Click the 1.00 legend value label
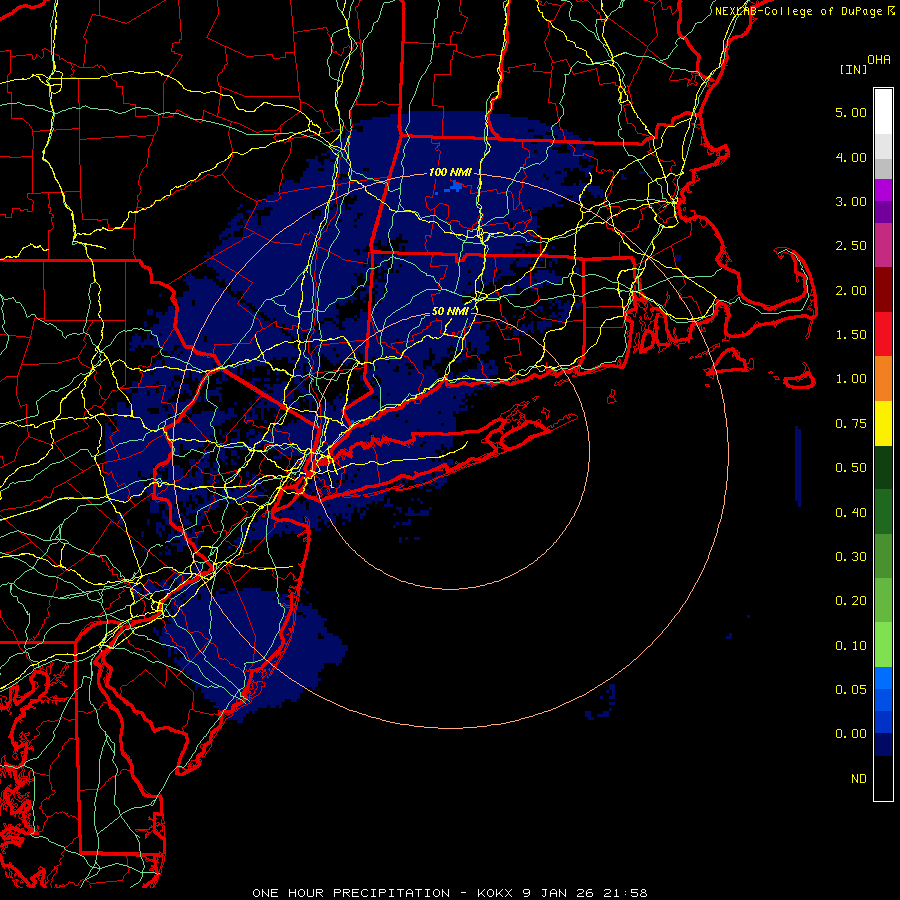The image size is (900, 900). pos(851,379)
